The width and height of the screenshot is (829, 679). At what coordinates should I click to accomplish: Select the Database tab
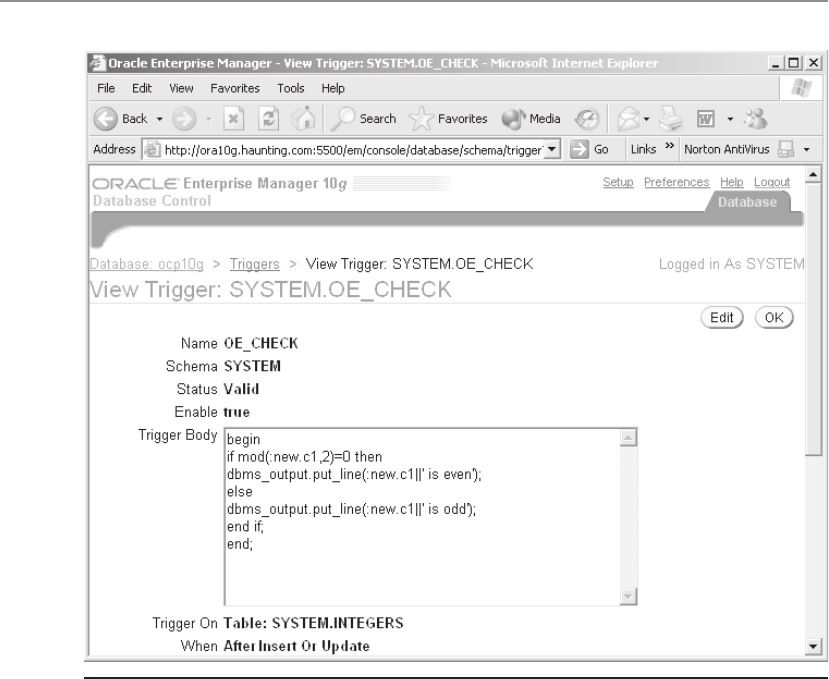747,202
